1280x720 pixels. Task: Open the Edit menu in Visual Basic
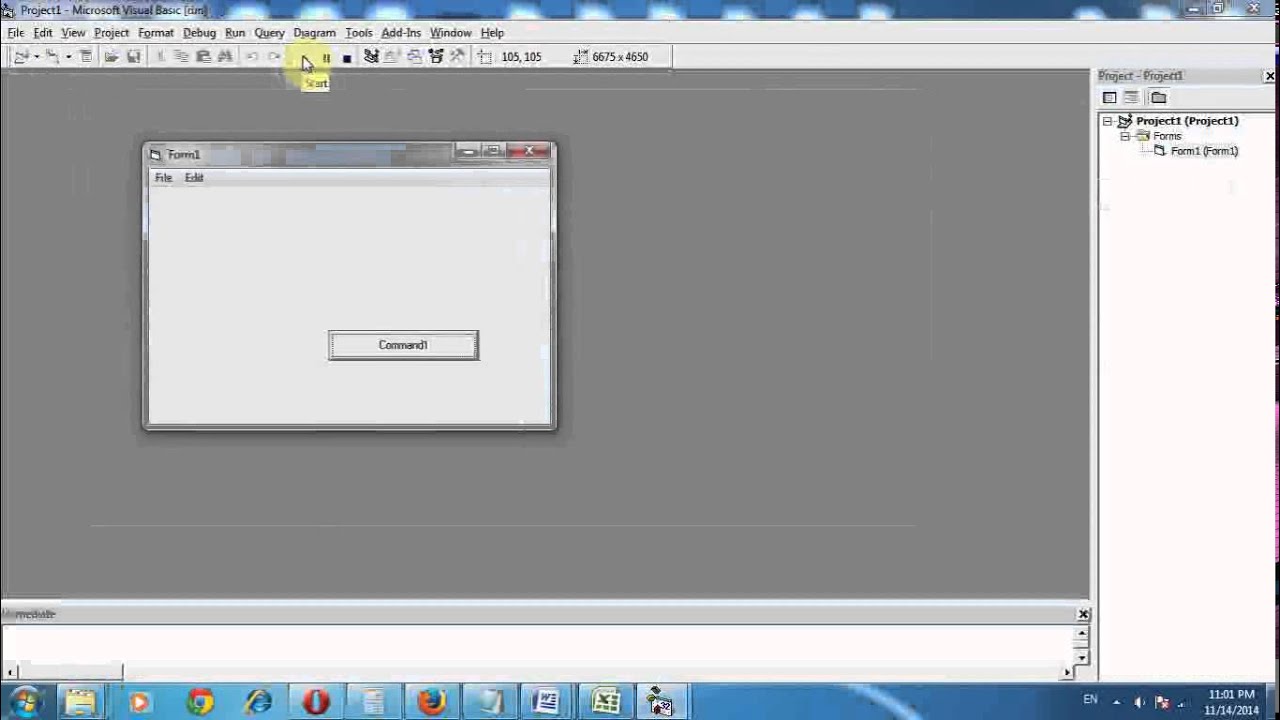(x=43, y=33)
